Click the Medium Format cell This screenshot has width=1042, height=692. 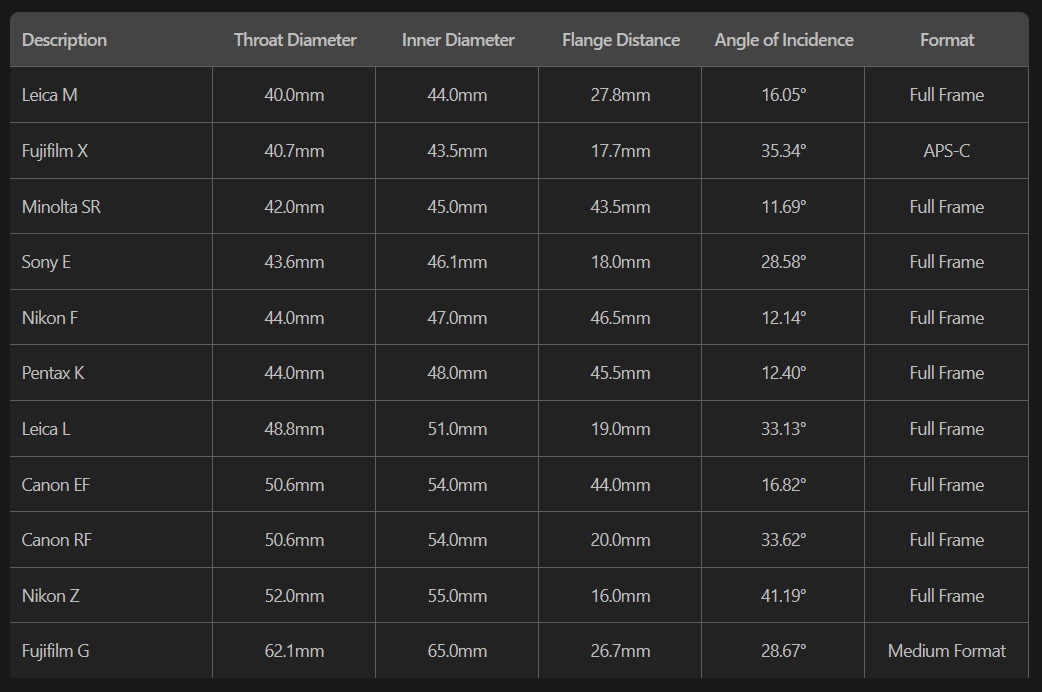point(946,651)
